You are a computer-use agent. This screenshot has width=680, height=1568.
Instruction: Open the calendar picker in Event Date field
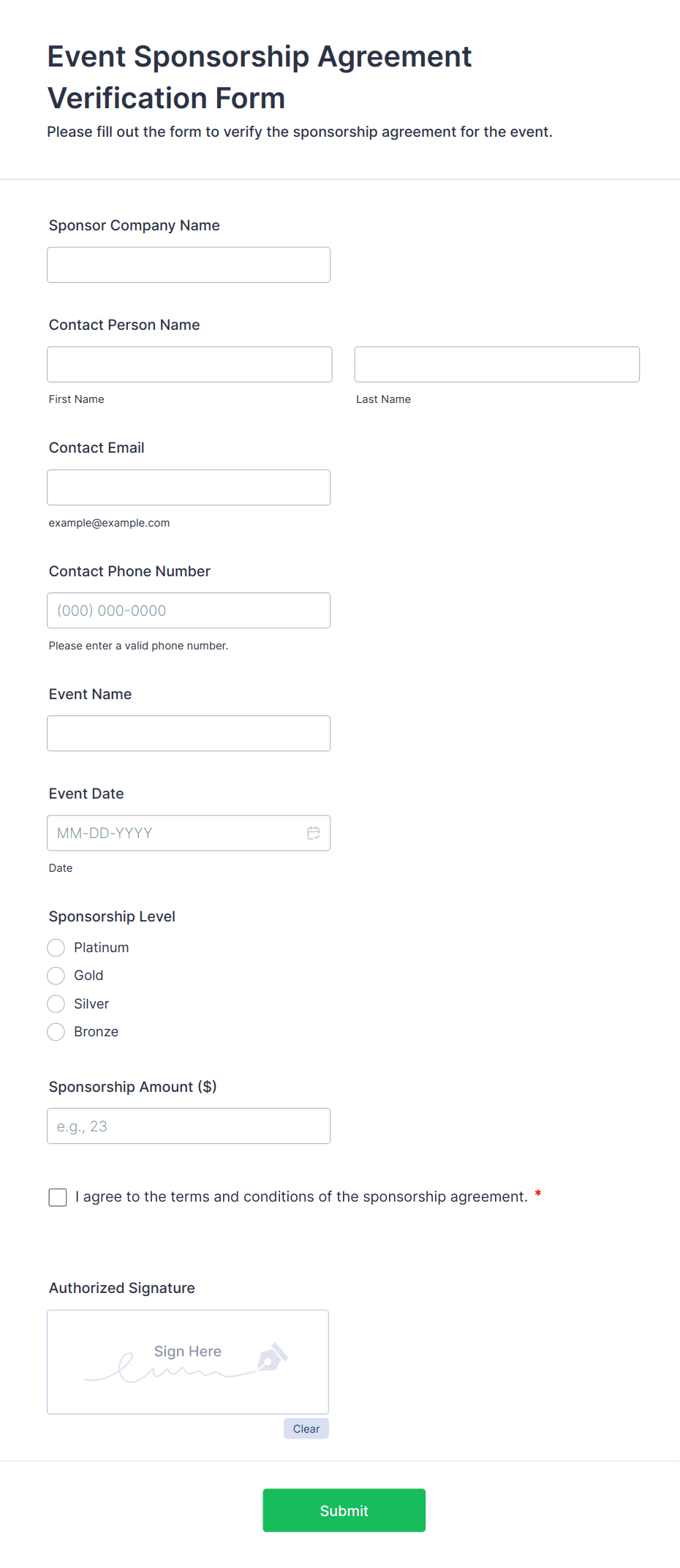pos(314,832)
